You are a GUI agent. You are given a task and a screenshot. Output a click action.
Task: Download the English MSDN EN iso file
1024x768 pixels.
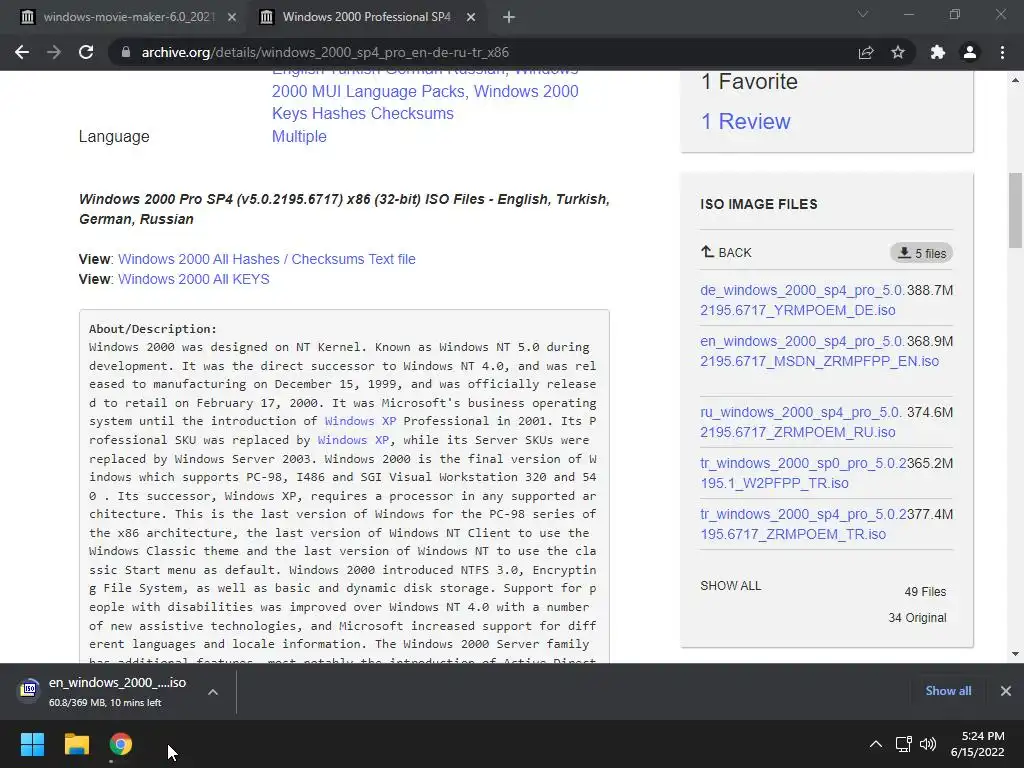tap(820, 351)
